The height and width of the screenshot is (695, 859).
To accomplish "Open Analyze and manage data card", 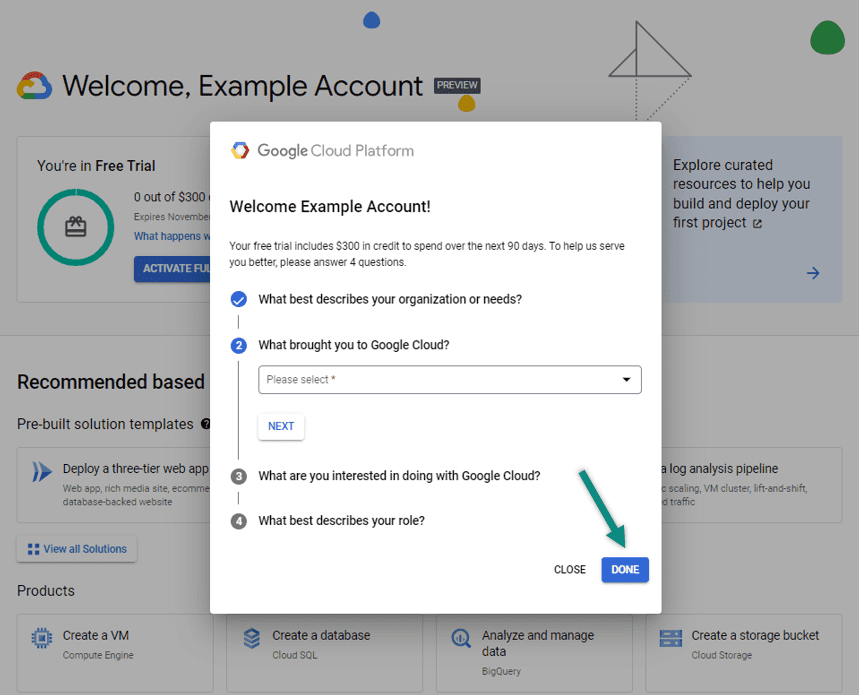I will [x=534, y=653].
